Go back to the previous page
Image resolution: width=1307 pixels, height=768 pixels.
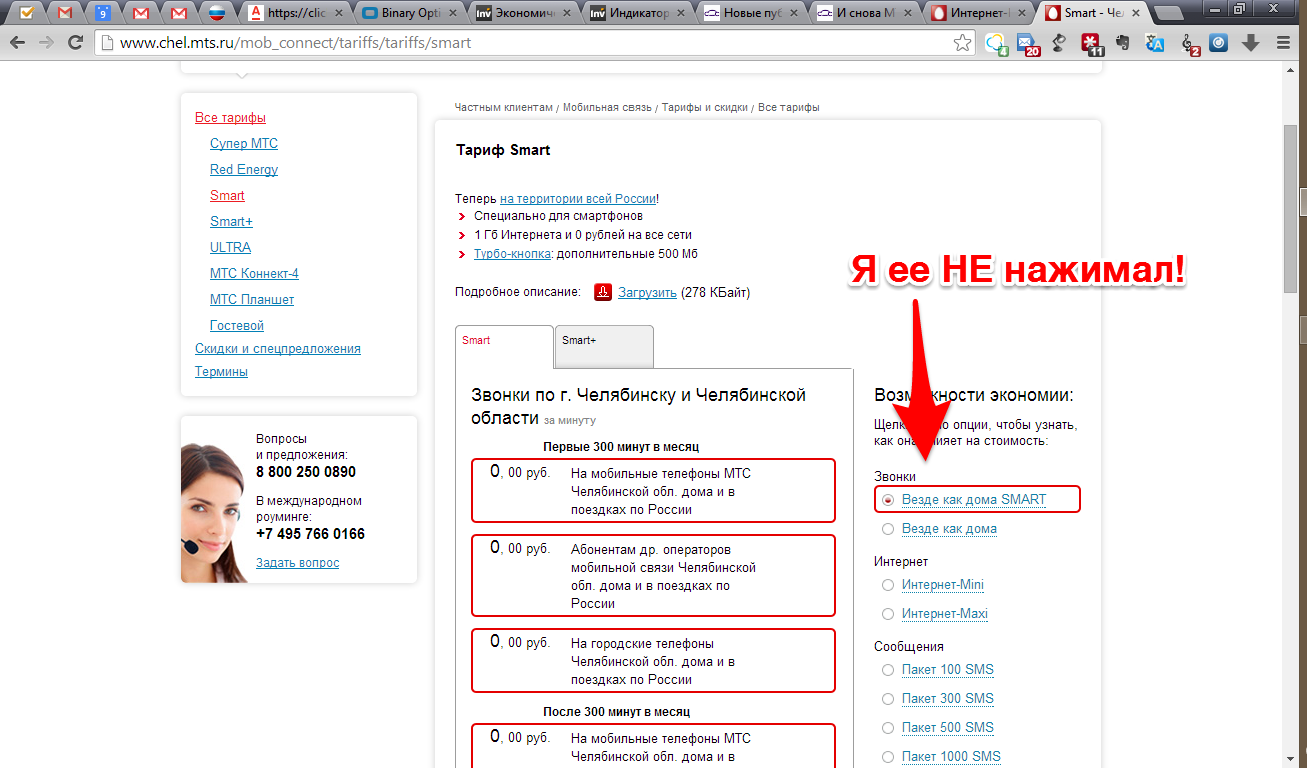(x=18, y=43)
